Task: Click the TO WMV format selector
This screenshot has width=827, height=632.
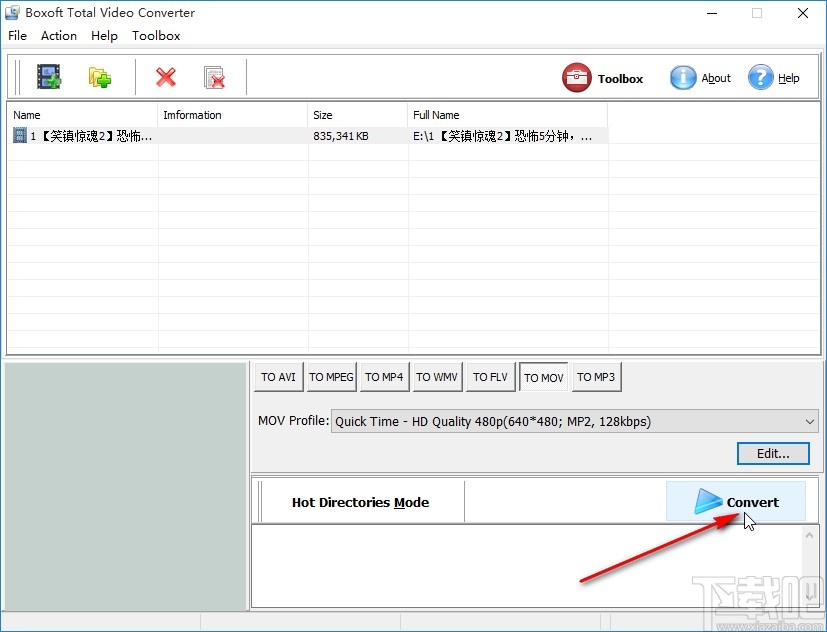Action: point(437,377)
